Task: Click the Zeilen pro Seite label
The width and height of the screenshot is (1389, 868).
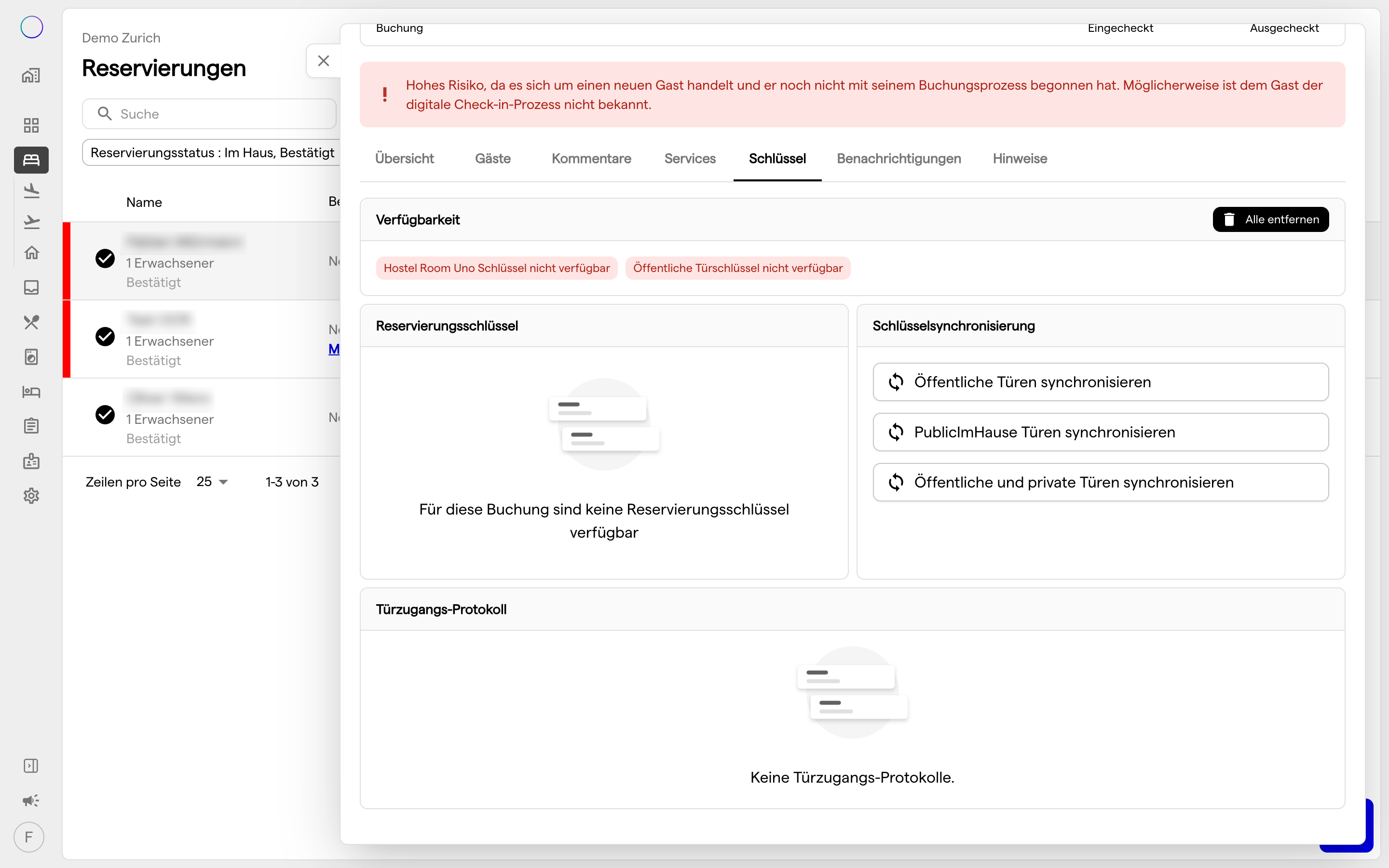Action: (133, 482)
